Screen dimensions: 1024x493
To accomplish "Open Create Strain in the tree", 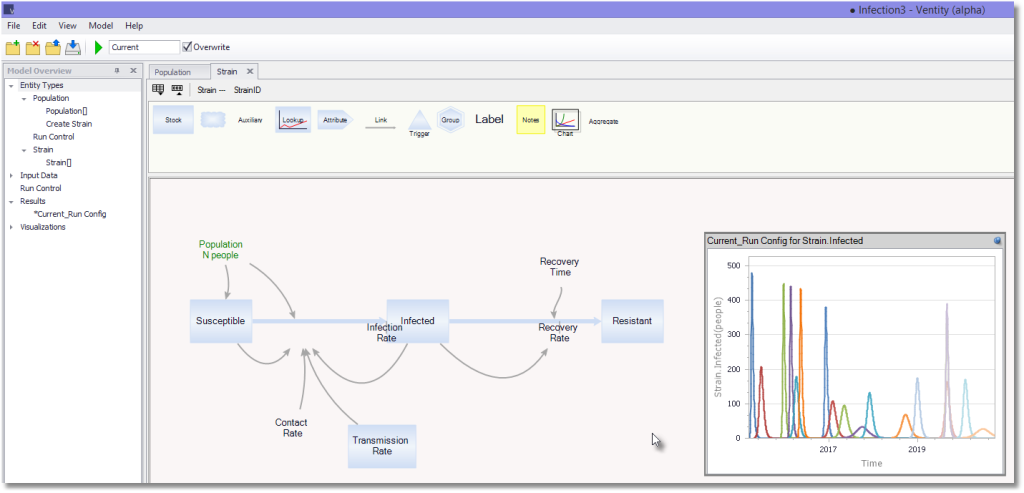I will [69, 124].
